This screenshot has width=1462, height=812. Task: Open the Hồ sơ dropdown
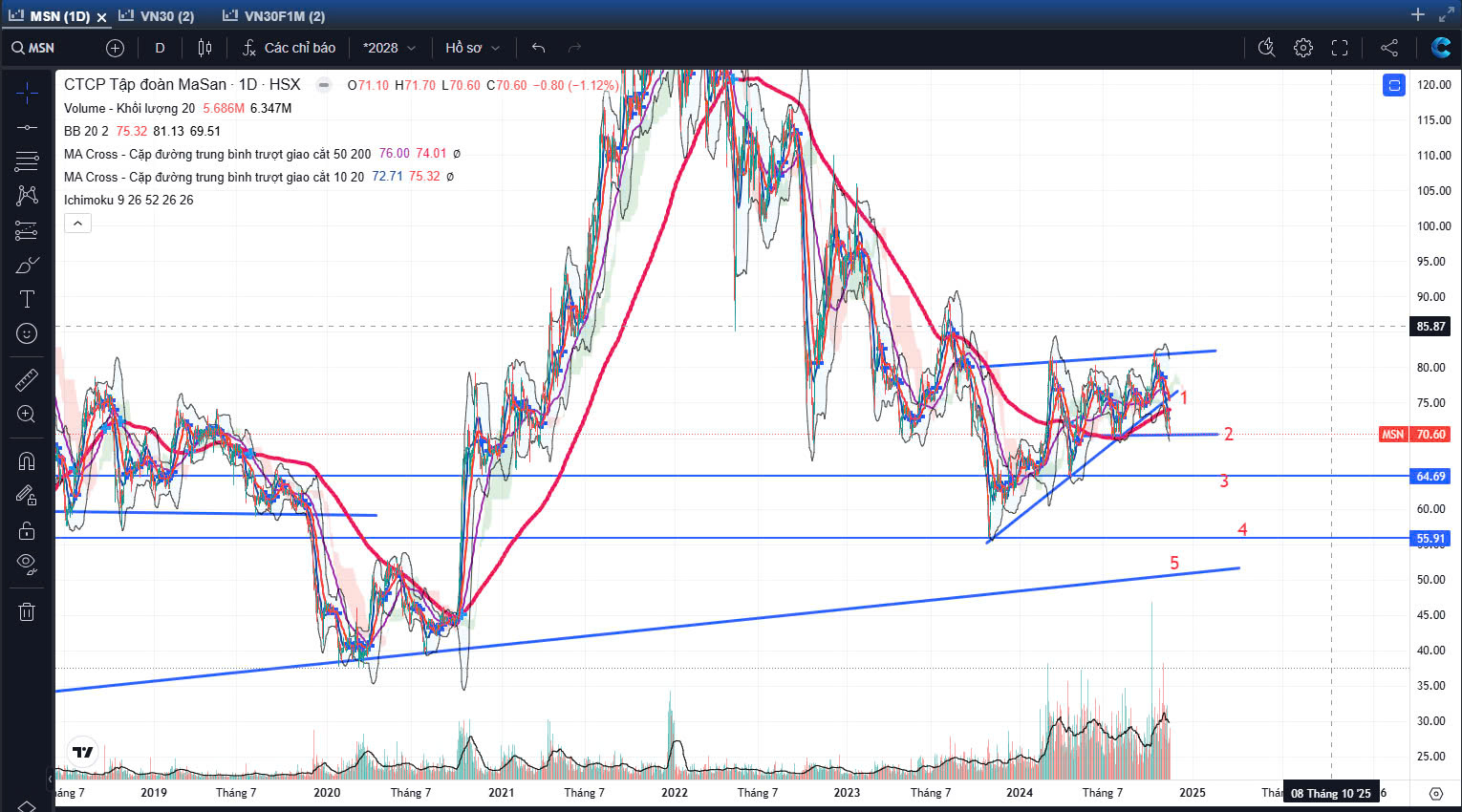coord(472,48)
